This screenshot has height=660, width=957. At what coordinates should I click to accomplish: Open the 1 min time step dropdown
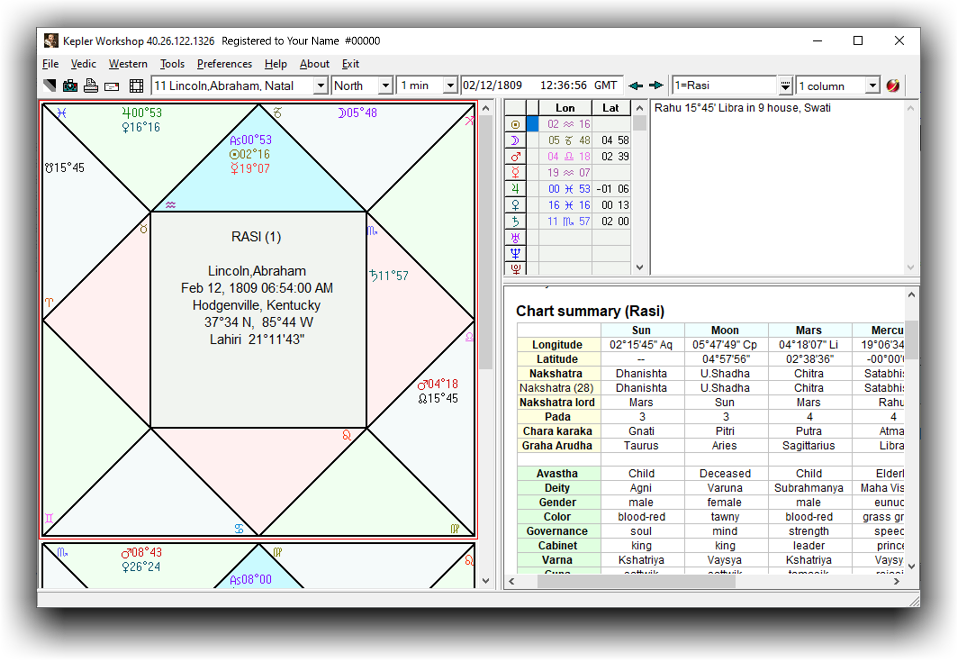tap(450, 86)
